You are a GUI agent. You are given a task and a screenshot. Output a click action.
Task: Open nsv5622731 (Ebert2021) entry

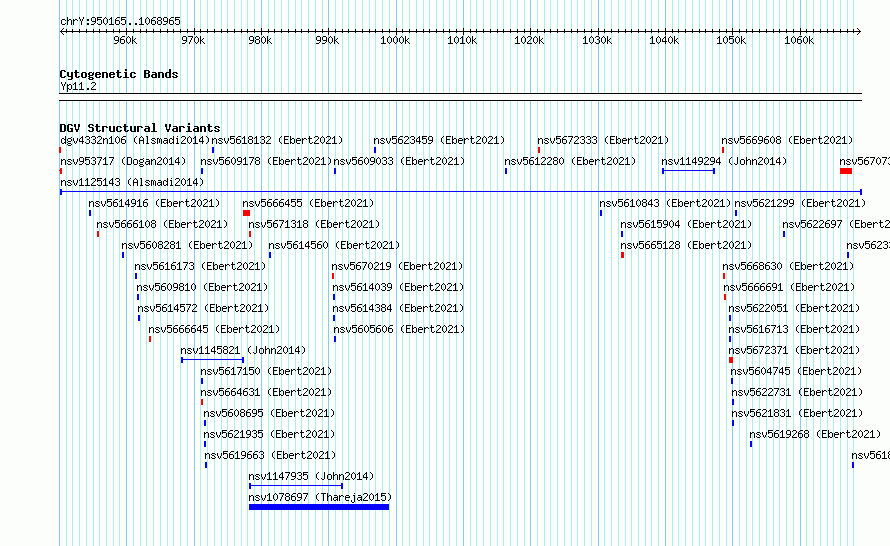[797, 392]
